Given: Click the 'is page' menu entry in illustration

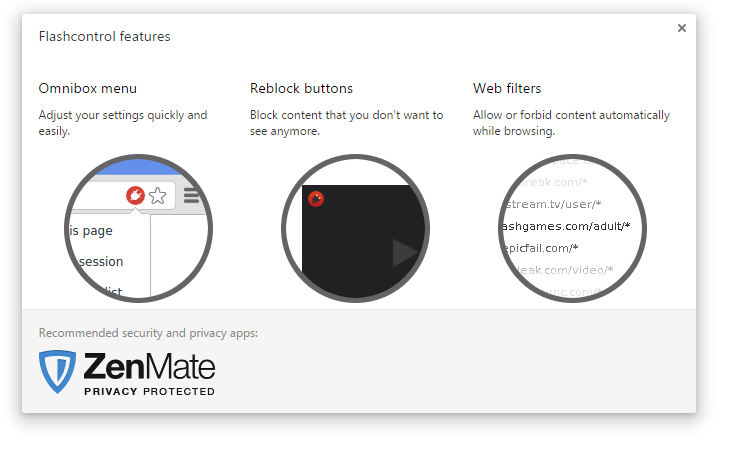Looking at the screenshot, I should pos(91,231).
